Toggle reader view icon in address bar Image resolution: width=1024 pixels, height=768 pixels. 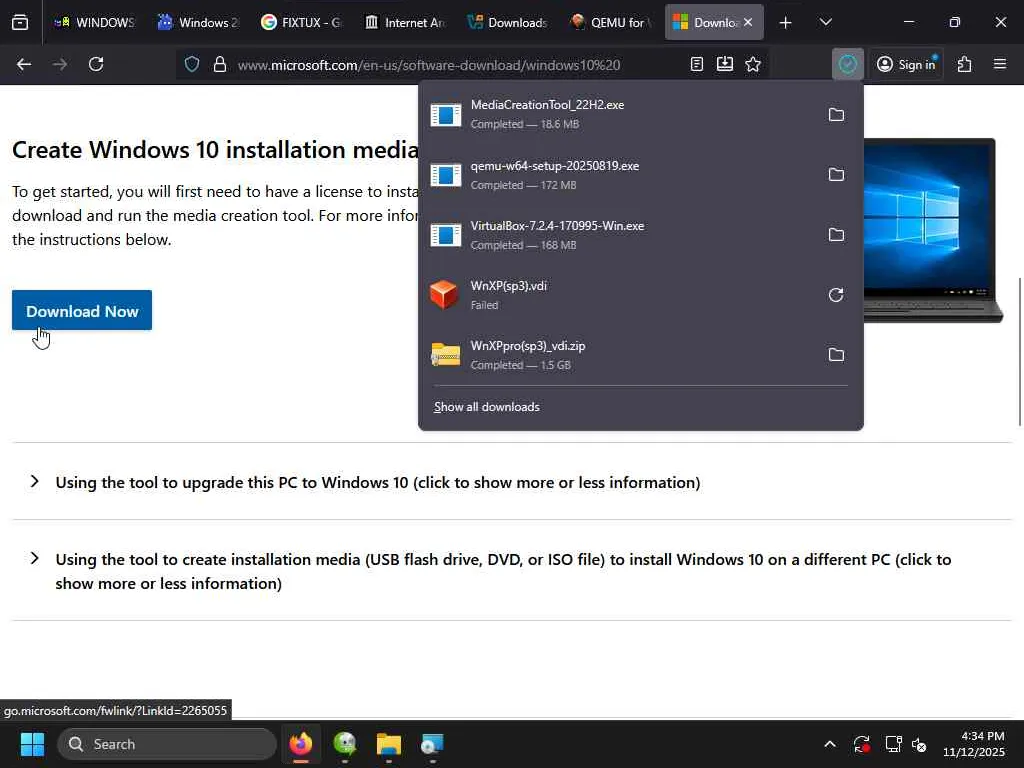(697, 64)
